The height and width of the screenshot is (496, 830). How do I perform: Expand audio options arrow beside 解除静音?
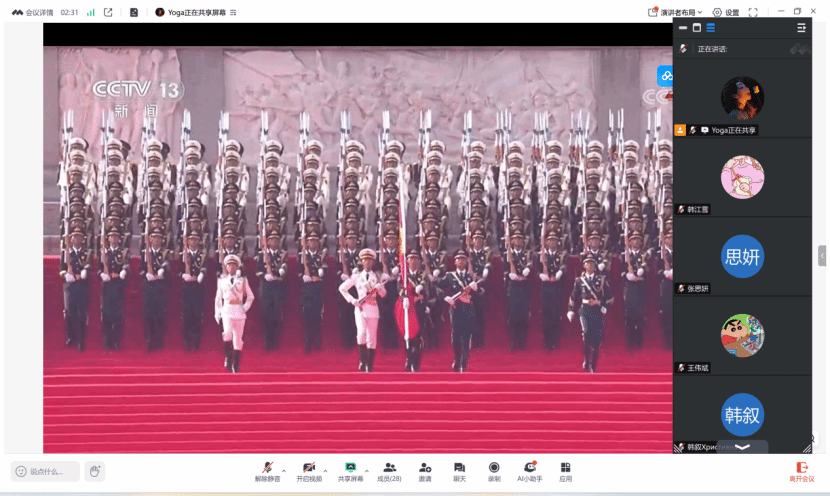click(284, 469)
